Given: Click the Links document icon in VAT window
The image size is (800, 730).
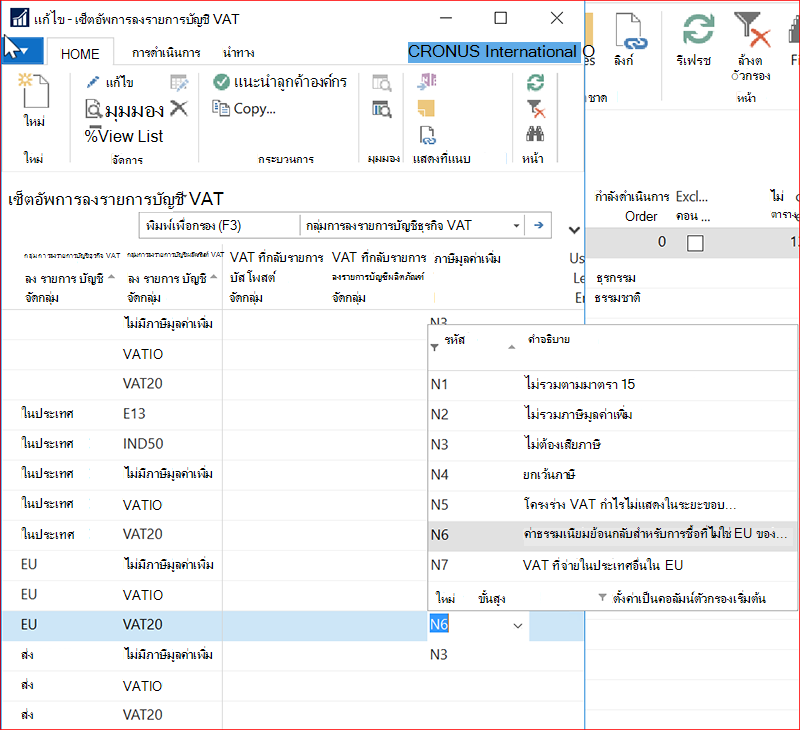Looking at the screenshot, I should pyautogui.click(x=428, y=135).
